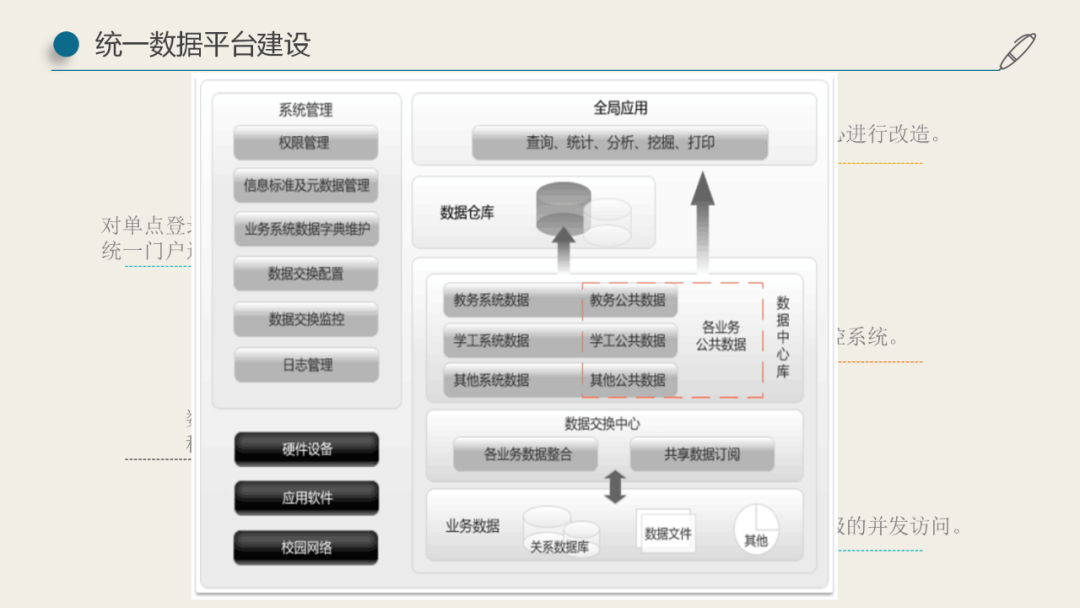The width and height of the screenshot is (1080, 608).
Task: Click the 数据文件 document icon
Action: tap(666, 530)
